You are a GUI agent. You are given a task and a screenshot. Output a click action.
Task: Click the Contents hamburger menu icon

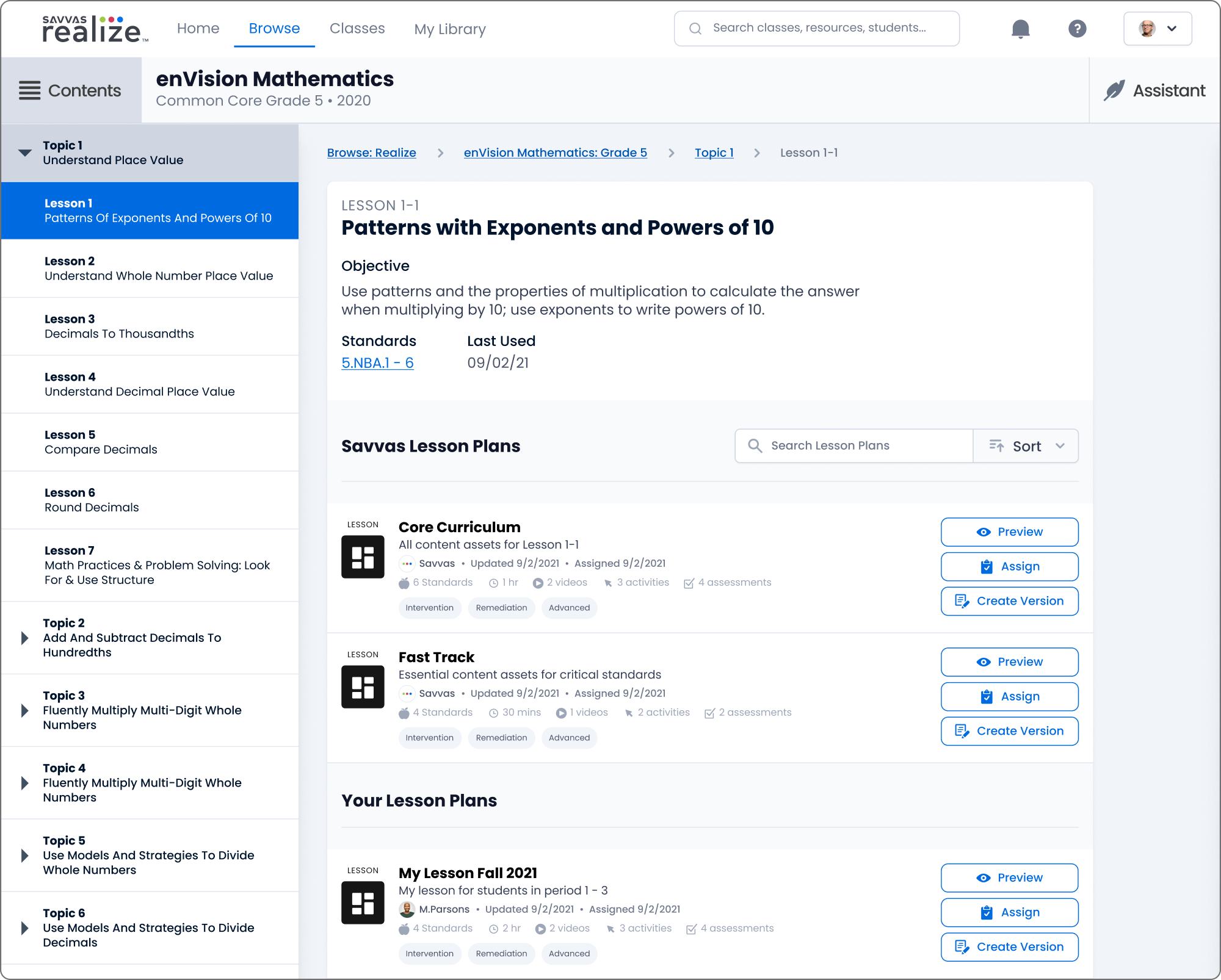pos(29,90)
